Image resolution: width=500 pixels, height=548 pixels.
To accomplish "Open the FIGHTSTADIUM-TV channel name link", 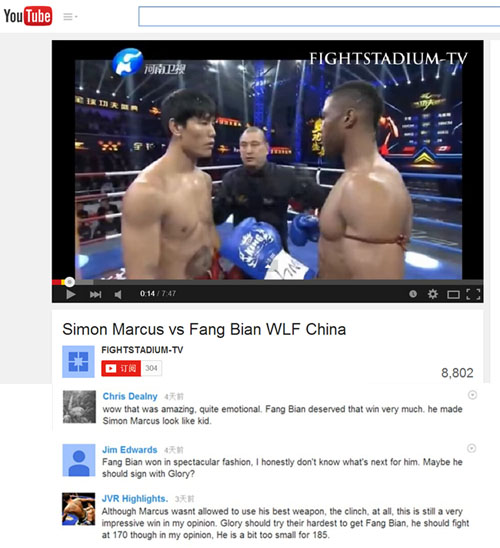I will tap(142, 350).
